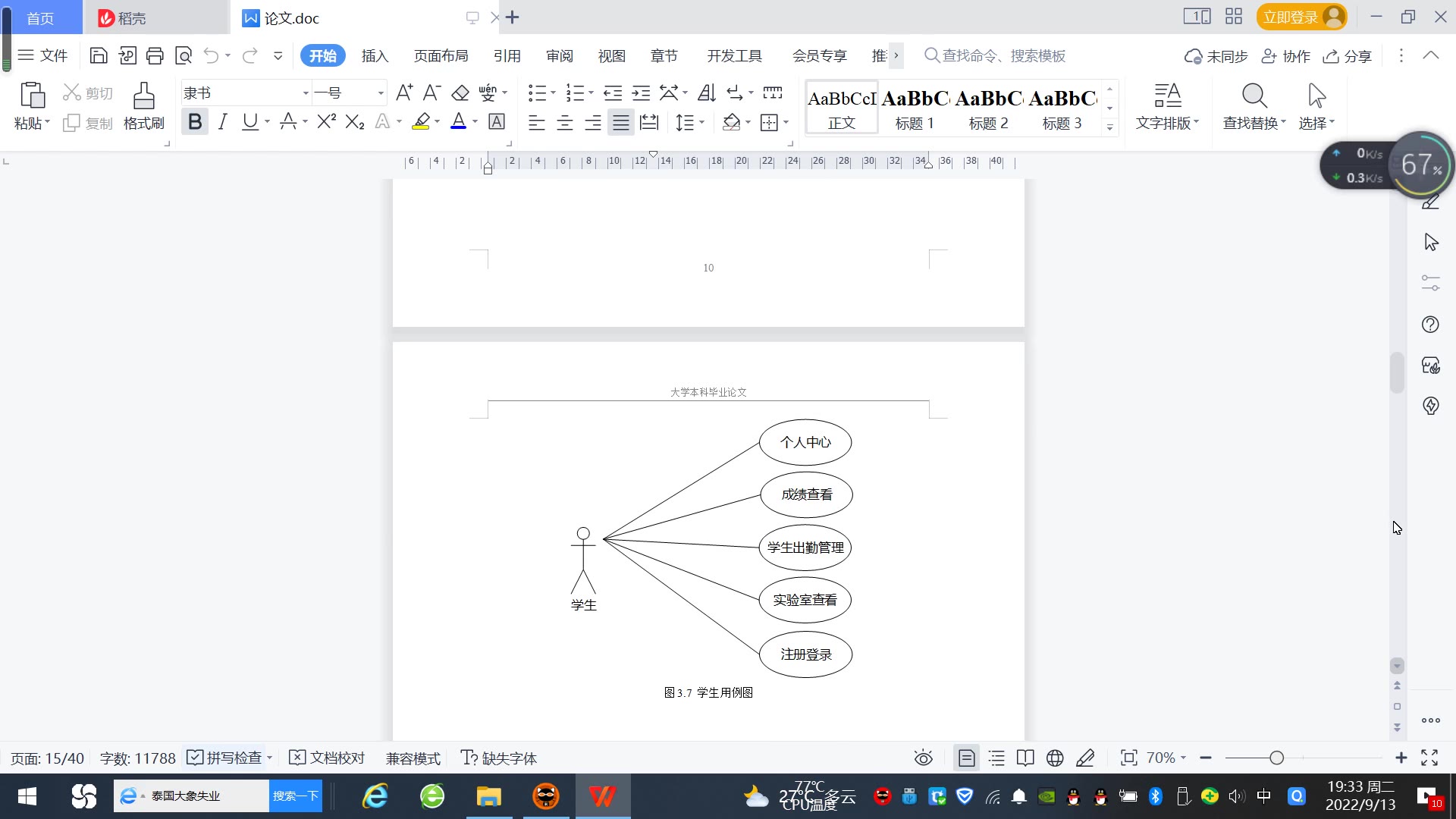
Task: Open sidebar settings sliders icon
Action: click(x=1430, y=283)
